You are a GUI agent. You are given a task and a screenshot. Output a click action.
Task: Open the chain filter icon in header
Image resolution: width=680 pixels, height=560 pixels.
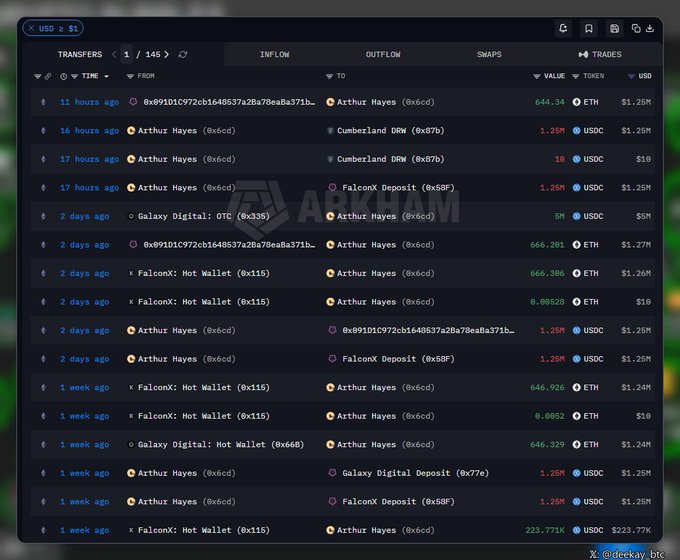tap(38, 76)
